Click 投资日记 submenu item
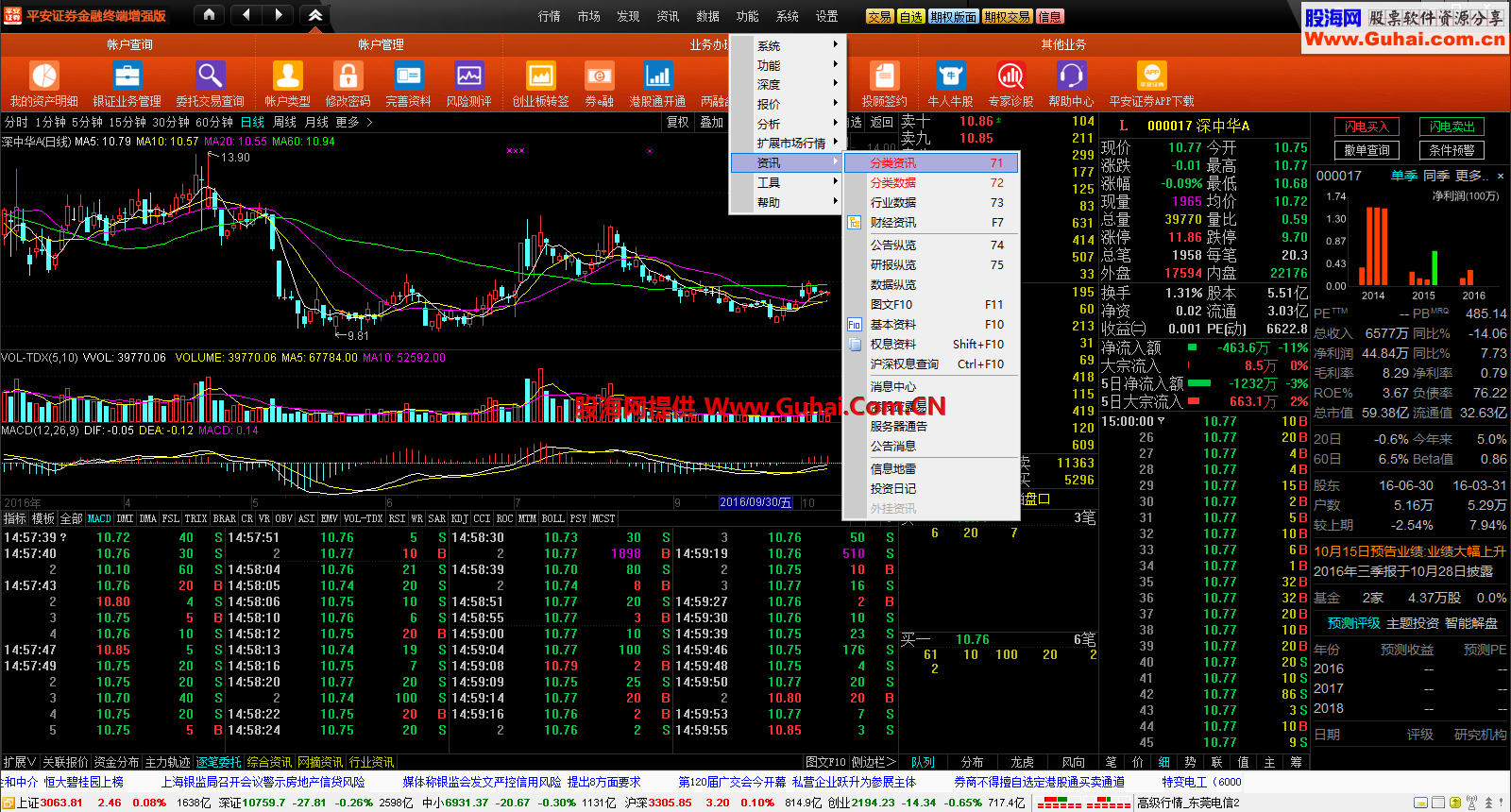1511x812 pixels. (x=930, y=489)
